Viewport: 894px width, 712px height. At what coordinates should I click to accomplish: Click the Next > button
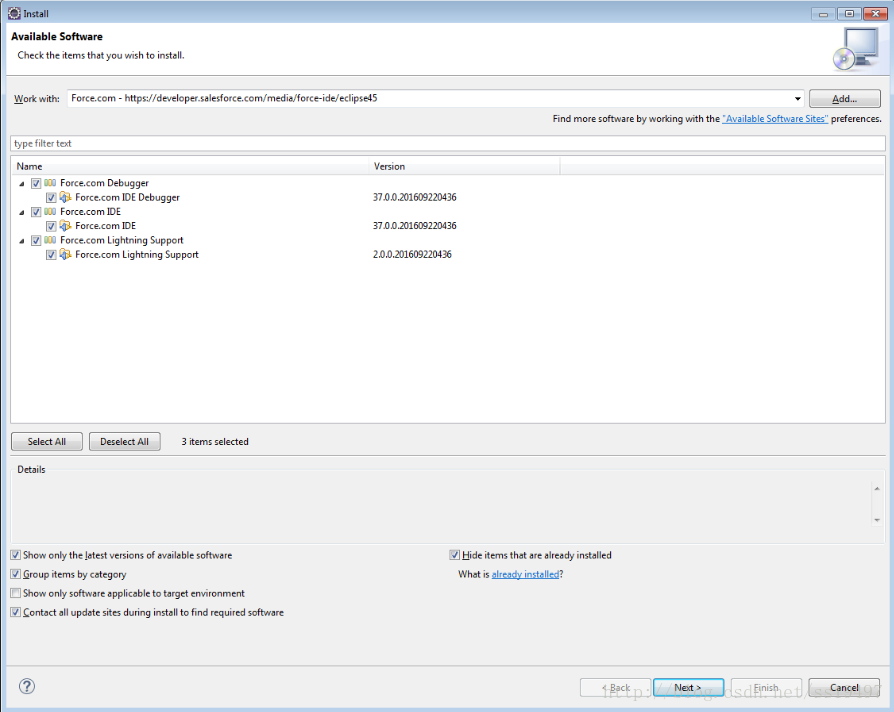688,687
